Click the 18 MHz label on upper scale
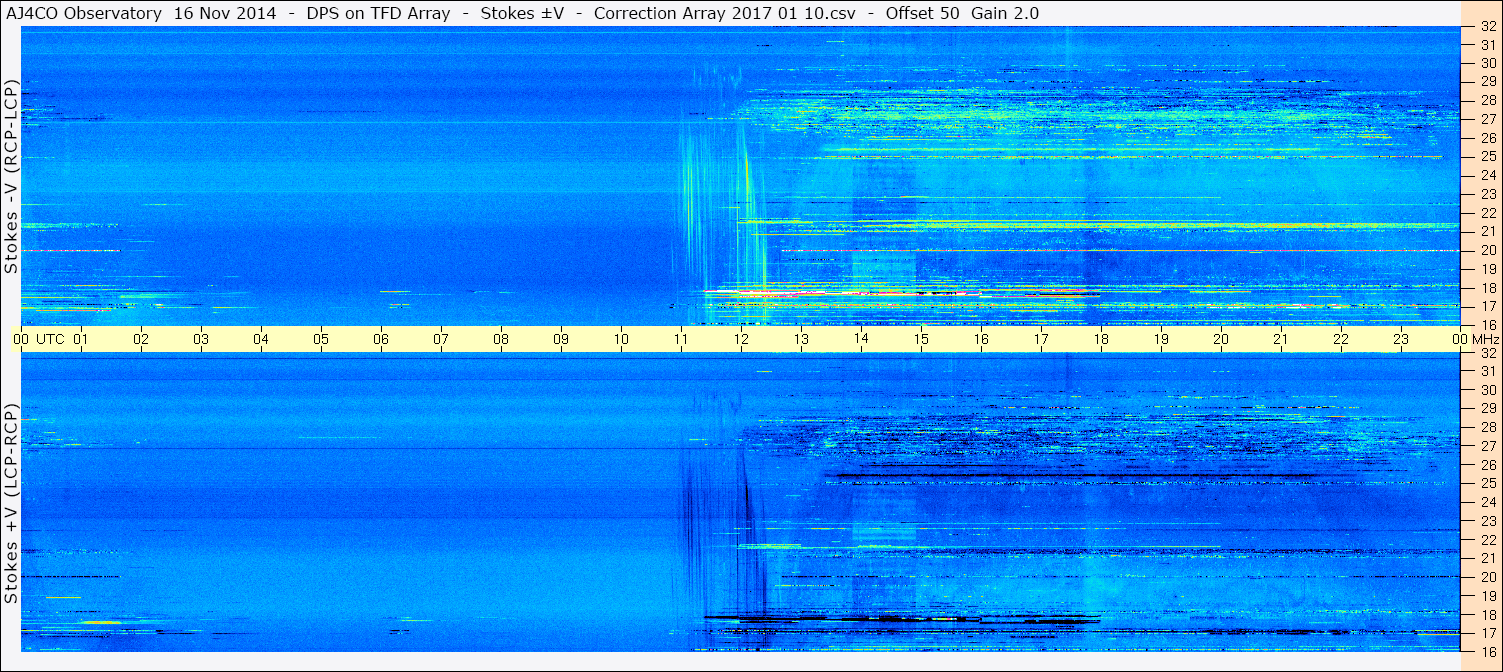The width and height of the screenshot is (1503, 672). pyautogui.click(x=1487, y=287)
